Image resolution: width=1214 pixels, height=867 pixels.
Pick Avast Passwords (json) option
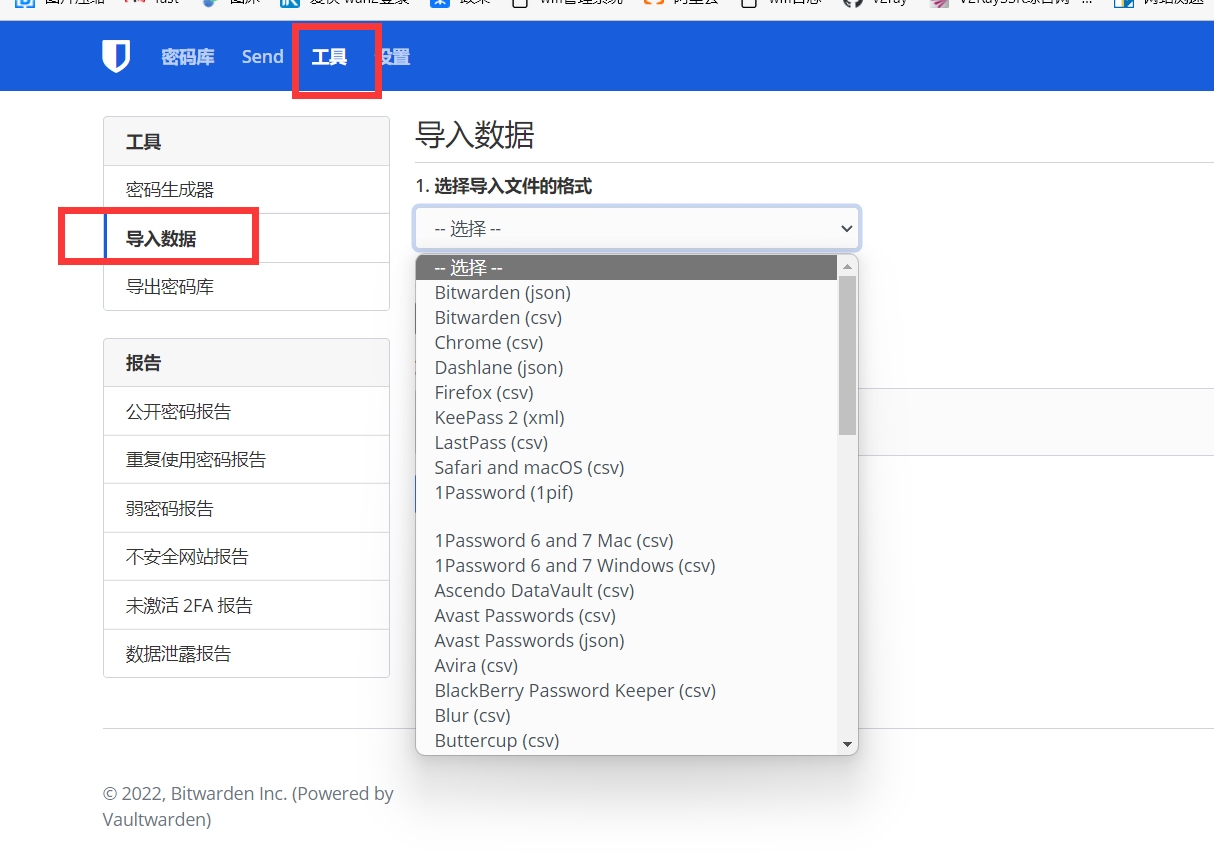(627, 641)
